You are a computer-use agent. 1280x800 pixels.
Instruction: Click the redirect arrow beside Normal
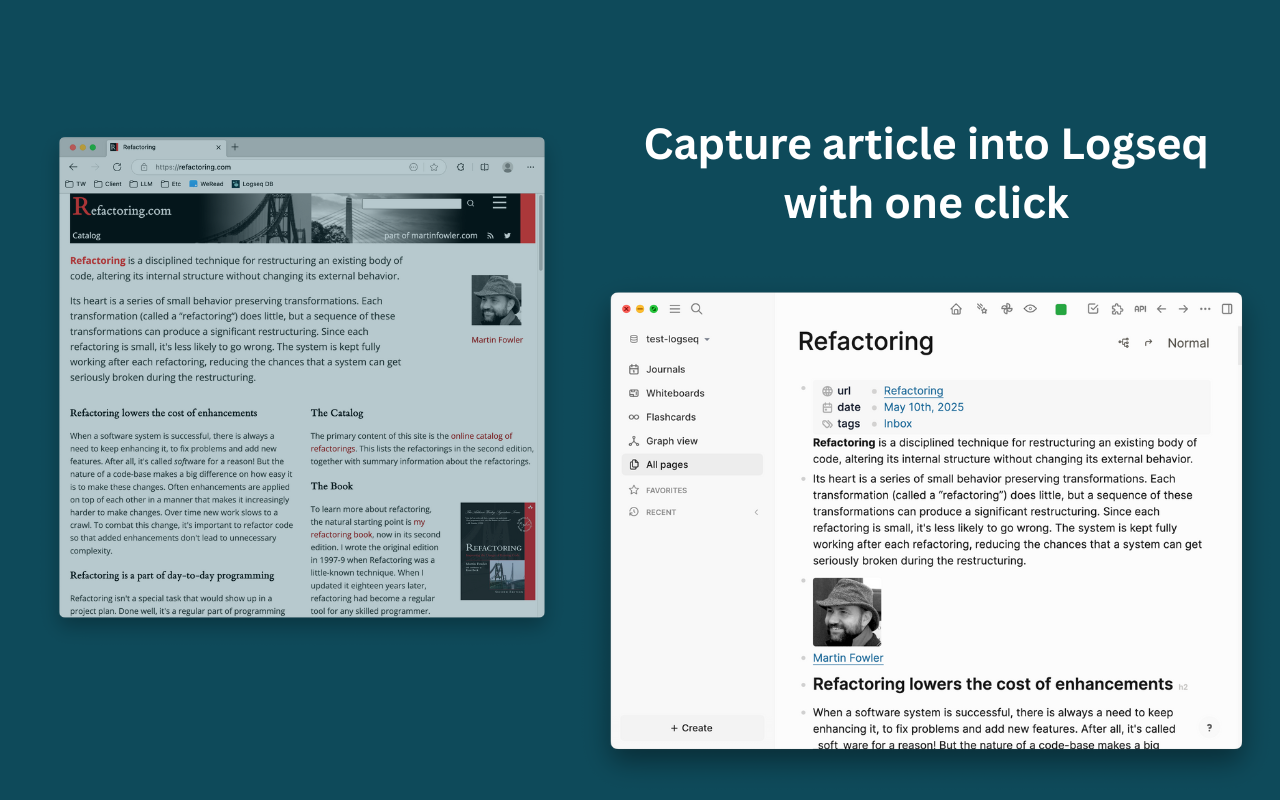[x=1149, y=343]
